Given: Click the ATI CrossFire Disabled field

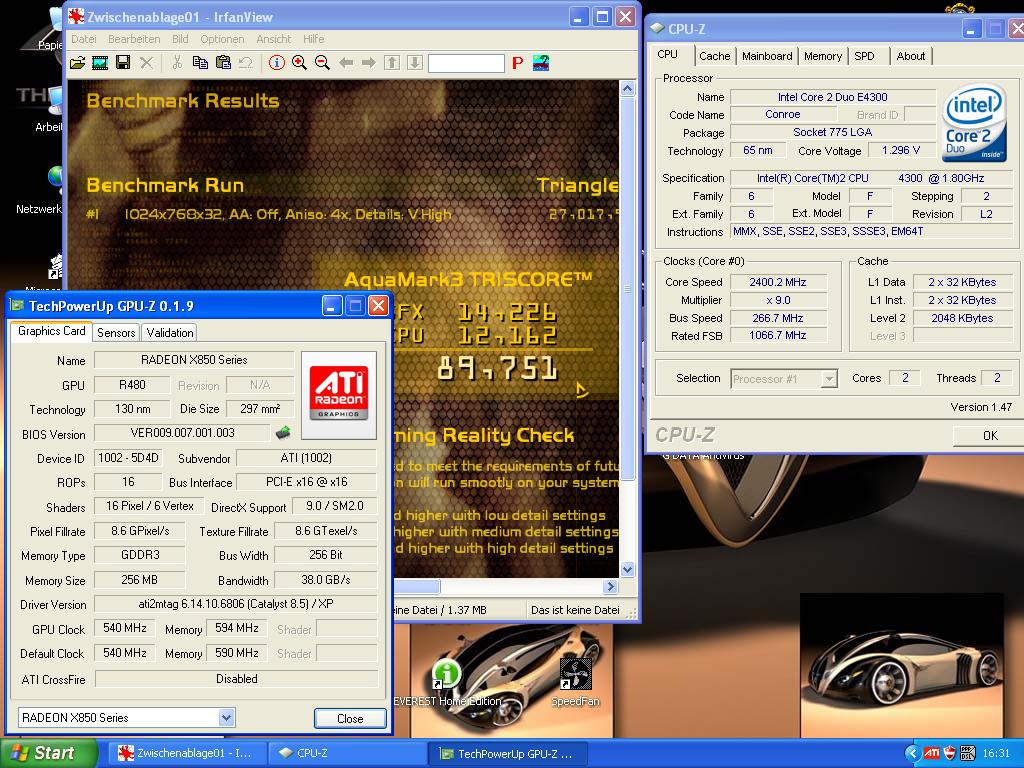Looking at the screenshot, I should (x=236, y=679).
